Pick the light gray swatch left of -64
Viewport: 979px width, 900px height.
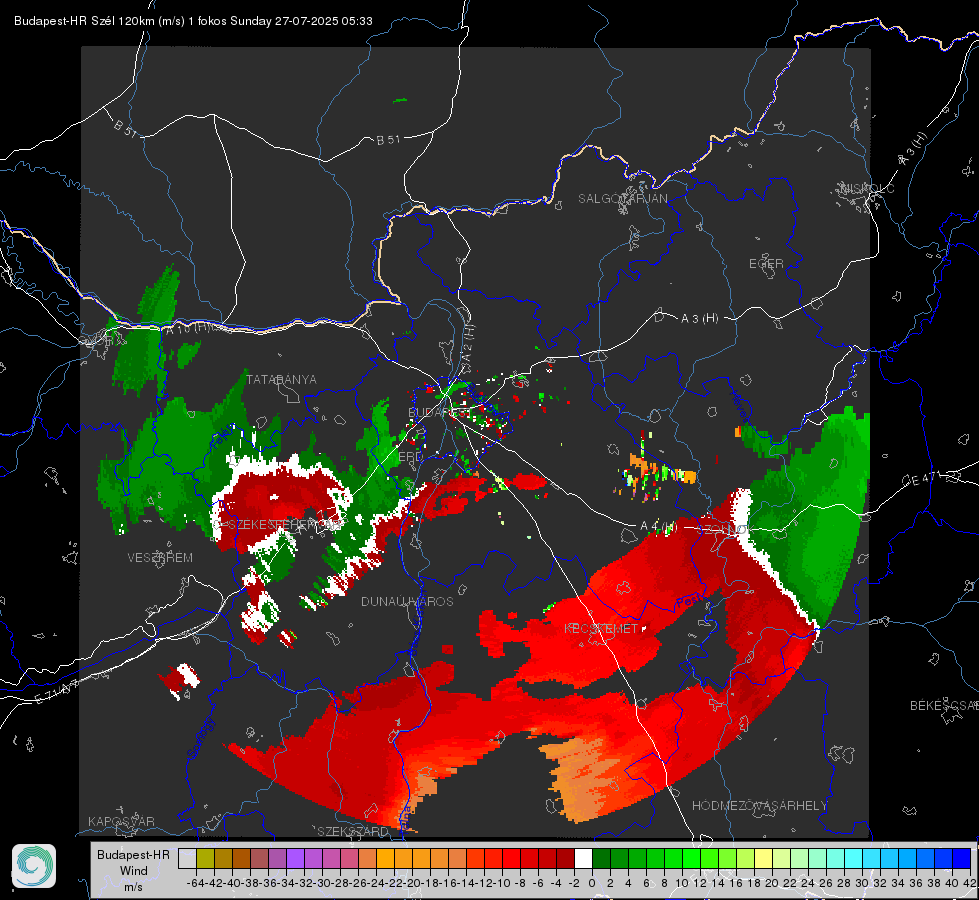(187, 858)
